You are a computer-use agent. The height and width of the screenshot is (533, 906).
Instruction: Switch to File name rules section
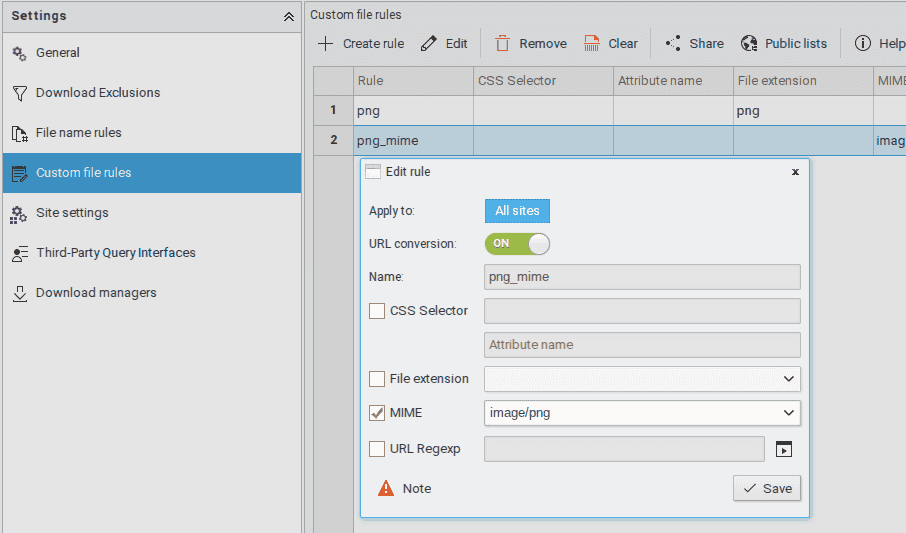pos(152,132)
